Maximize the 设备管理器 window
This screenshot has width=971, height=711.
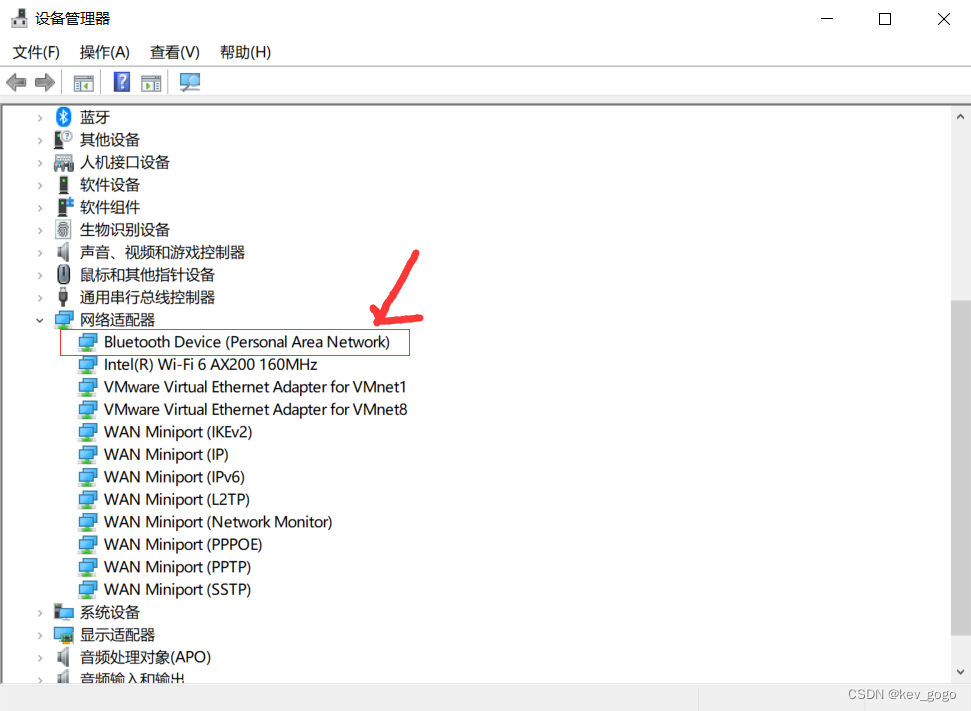coord(885,19)
